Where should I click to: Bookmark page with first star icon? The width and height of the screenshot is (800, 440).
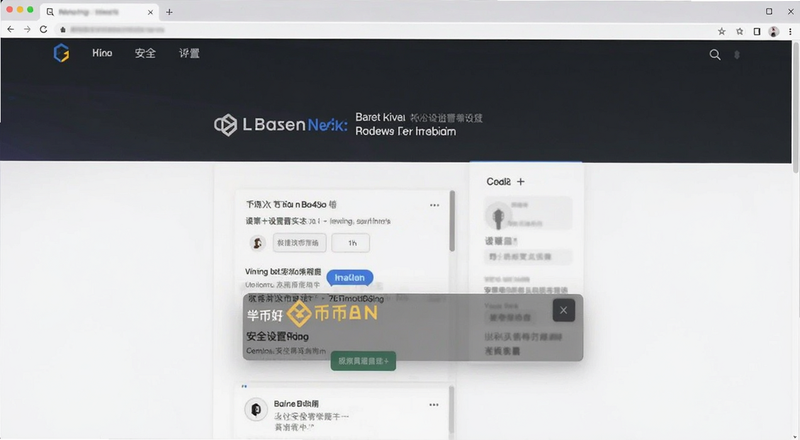721,31
